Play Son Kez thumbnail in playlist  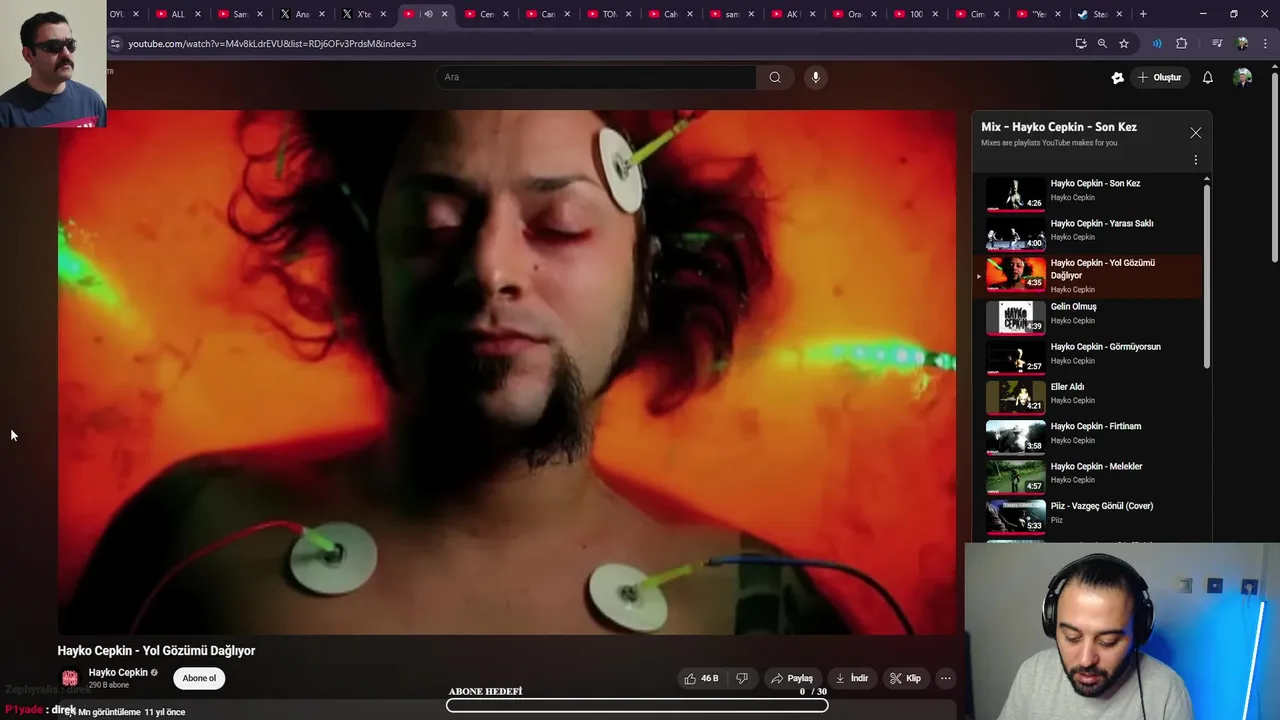click(1015, 193)
